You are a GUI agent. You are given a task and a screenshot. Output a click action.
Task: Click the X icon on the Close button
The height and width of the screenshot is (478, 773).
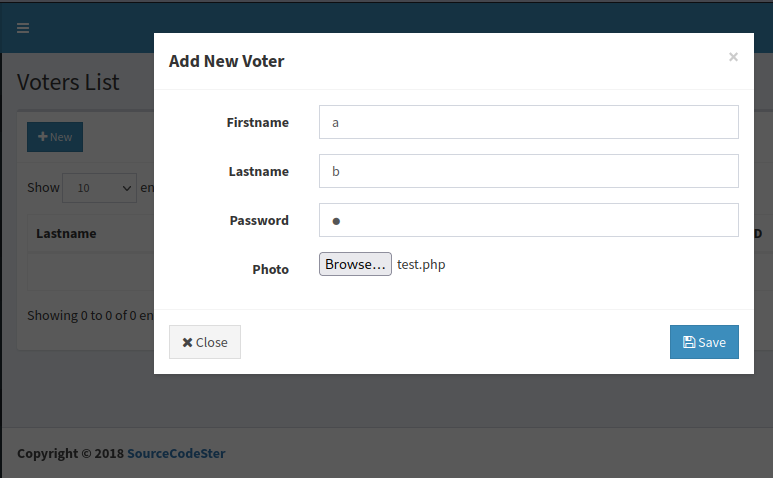(187, 342)
